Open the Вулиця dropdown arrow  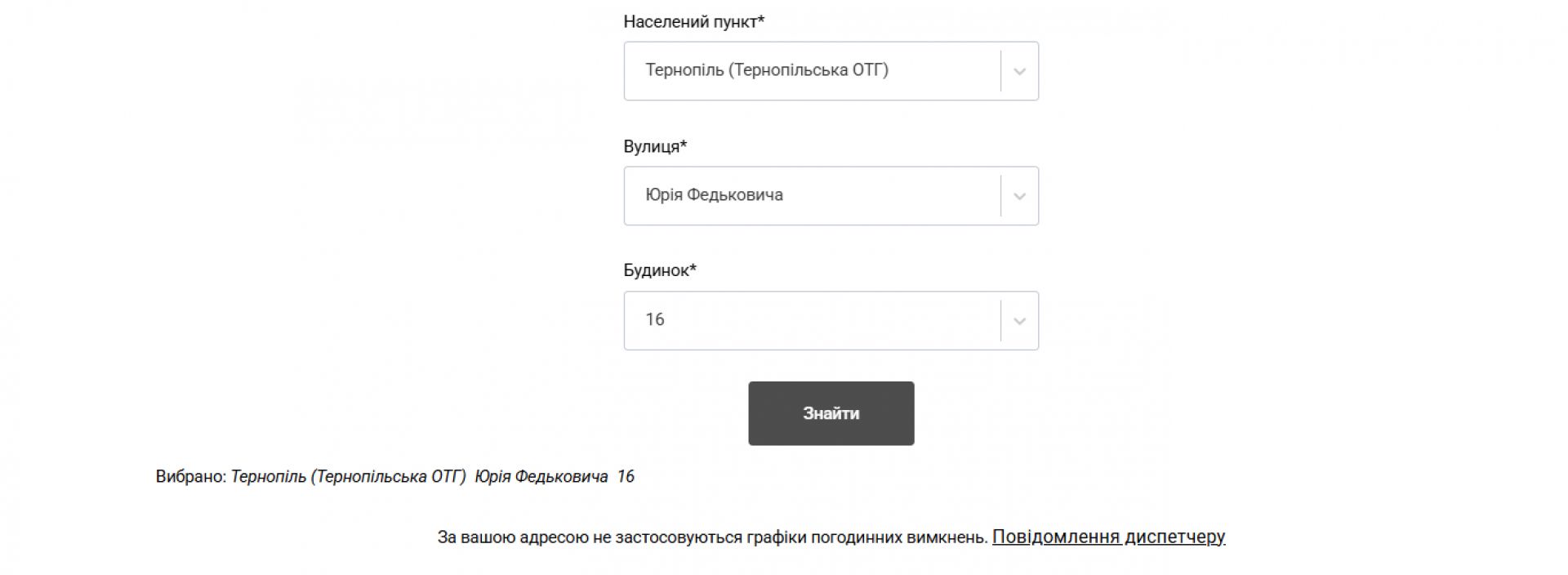pos(1019,196)
